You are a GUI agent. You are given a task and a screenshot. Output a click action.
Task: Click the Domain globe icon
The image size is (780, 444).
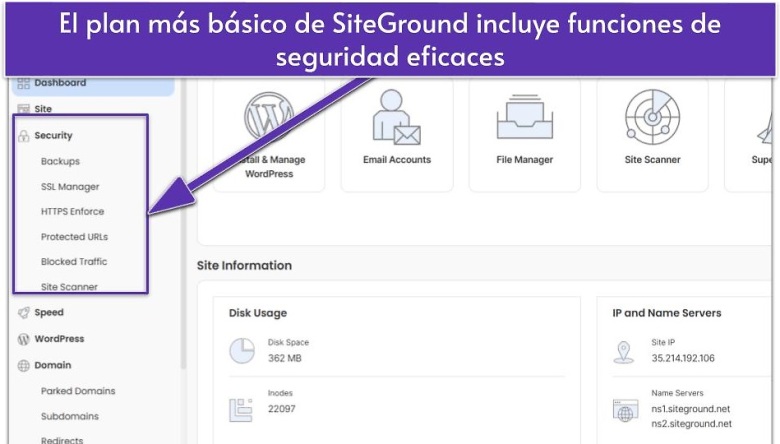point(23,365)
